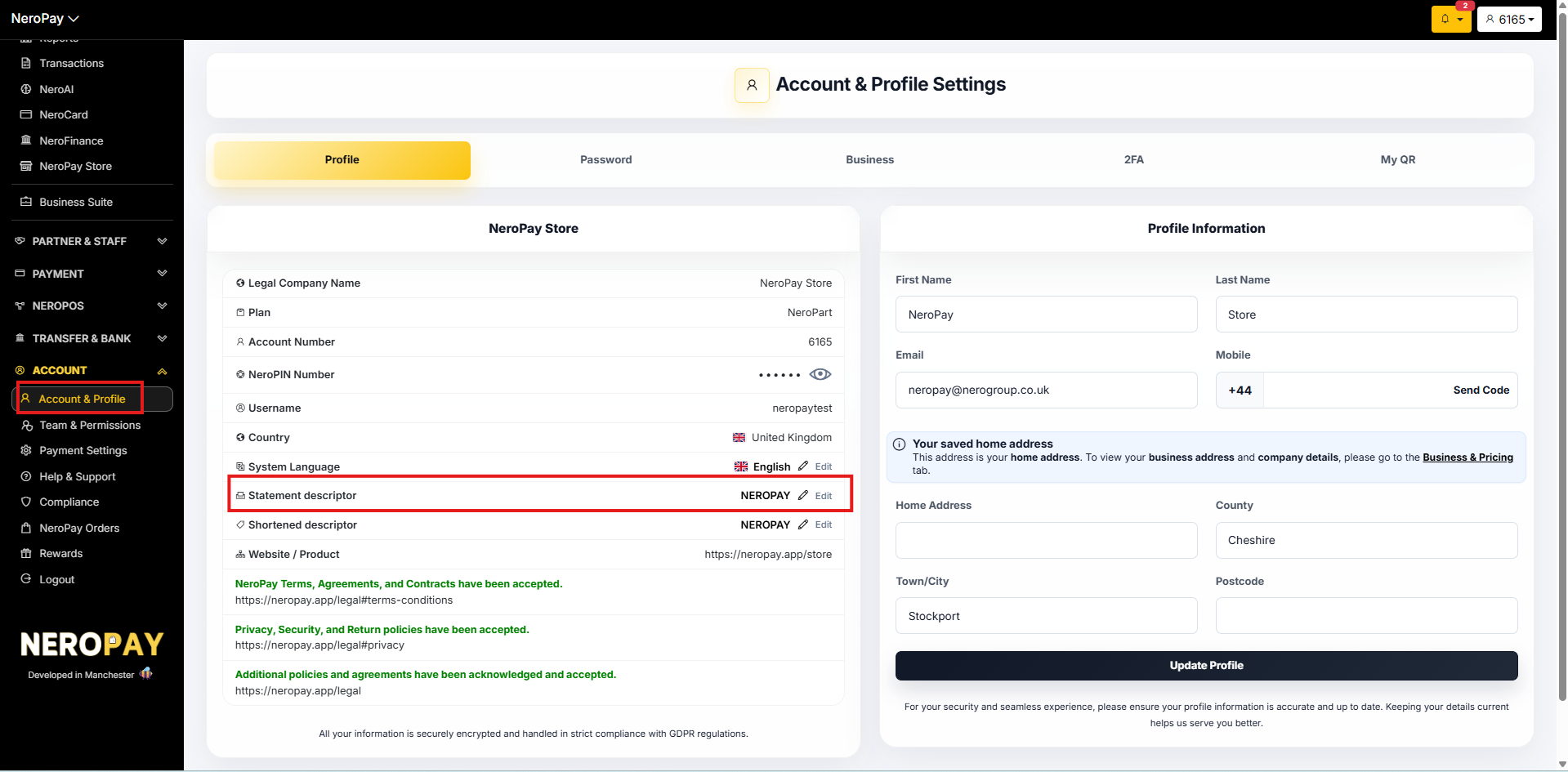Click the Last Name input field

1366,315
